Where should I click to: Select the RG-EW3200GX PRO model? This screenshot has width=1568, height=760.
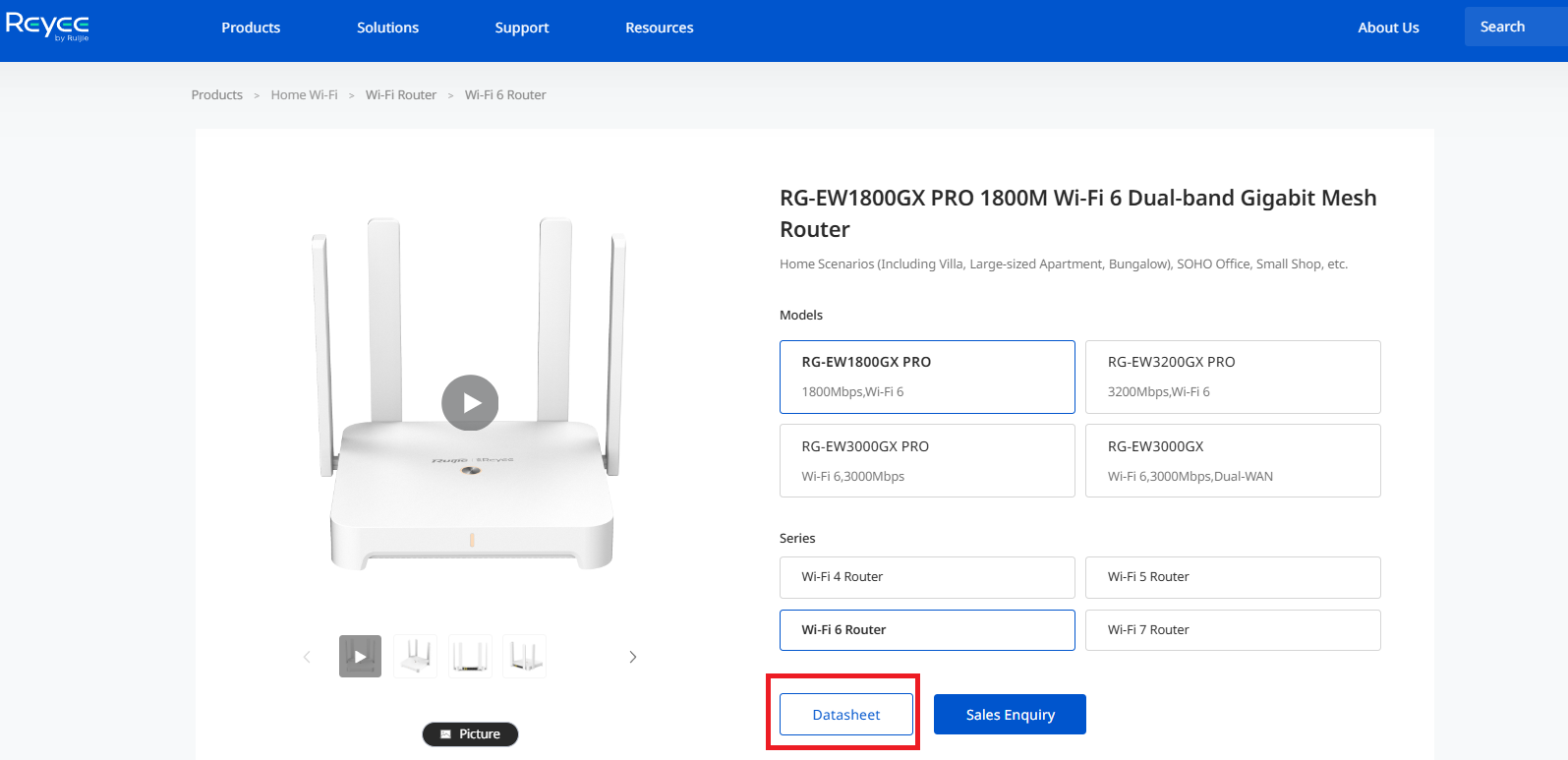coord(1233,377)
